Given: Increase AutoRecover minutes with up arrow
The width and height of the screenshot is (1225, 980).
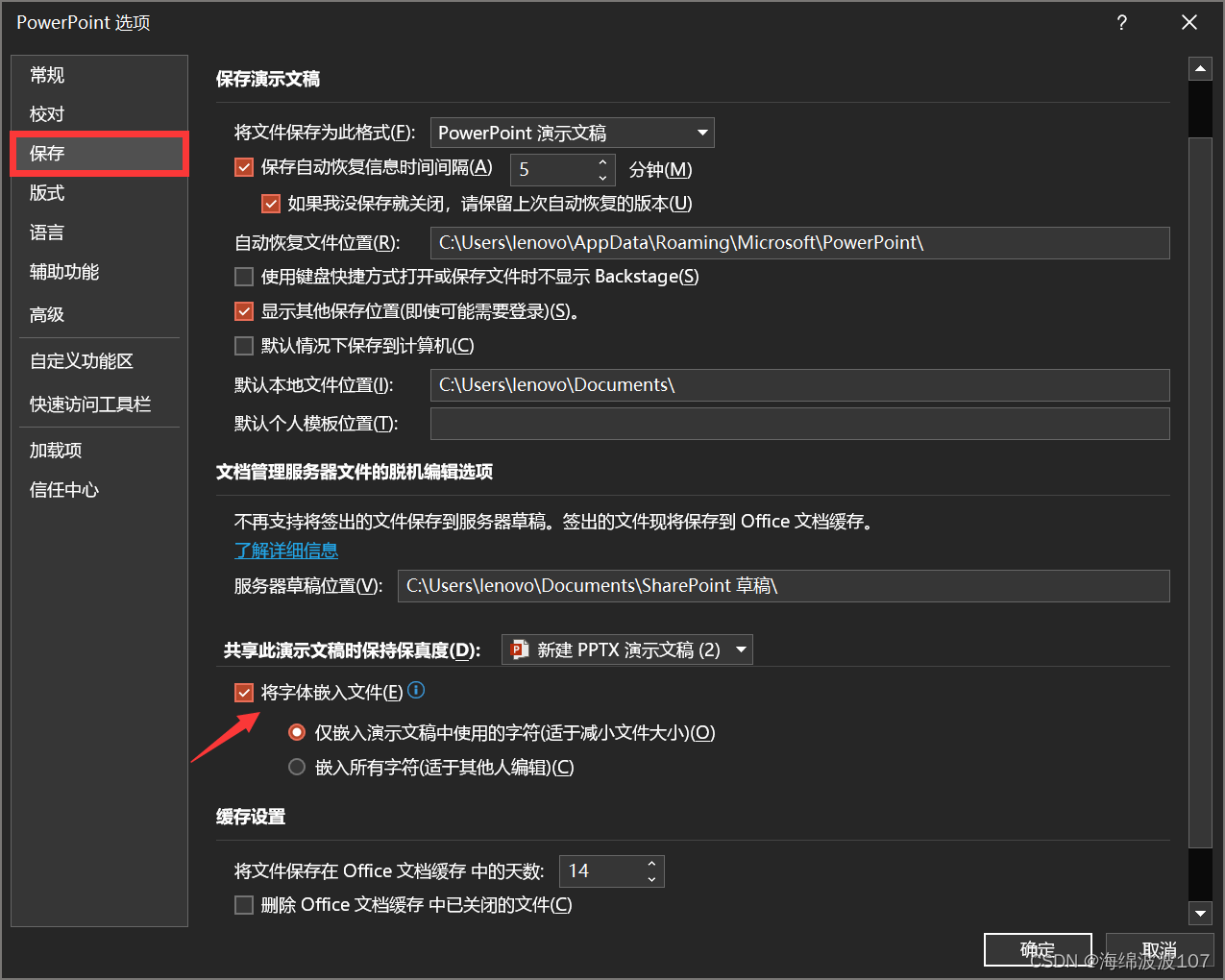Looking at the screenshot, I should pos(602,161).
